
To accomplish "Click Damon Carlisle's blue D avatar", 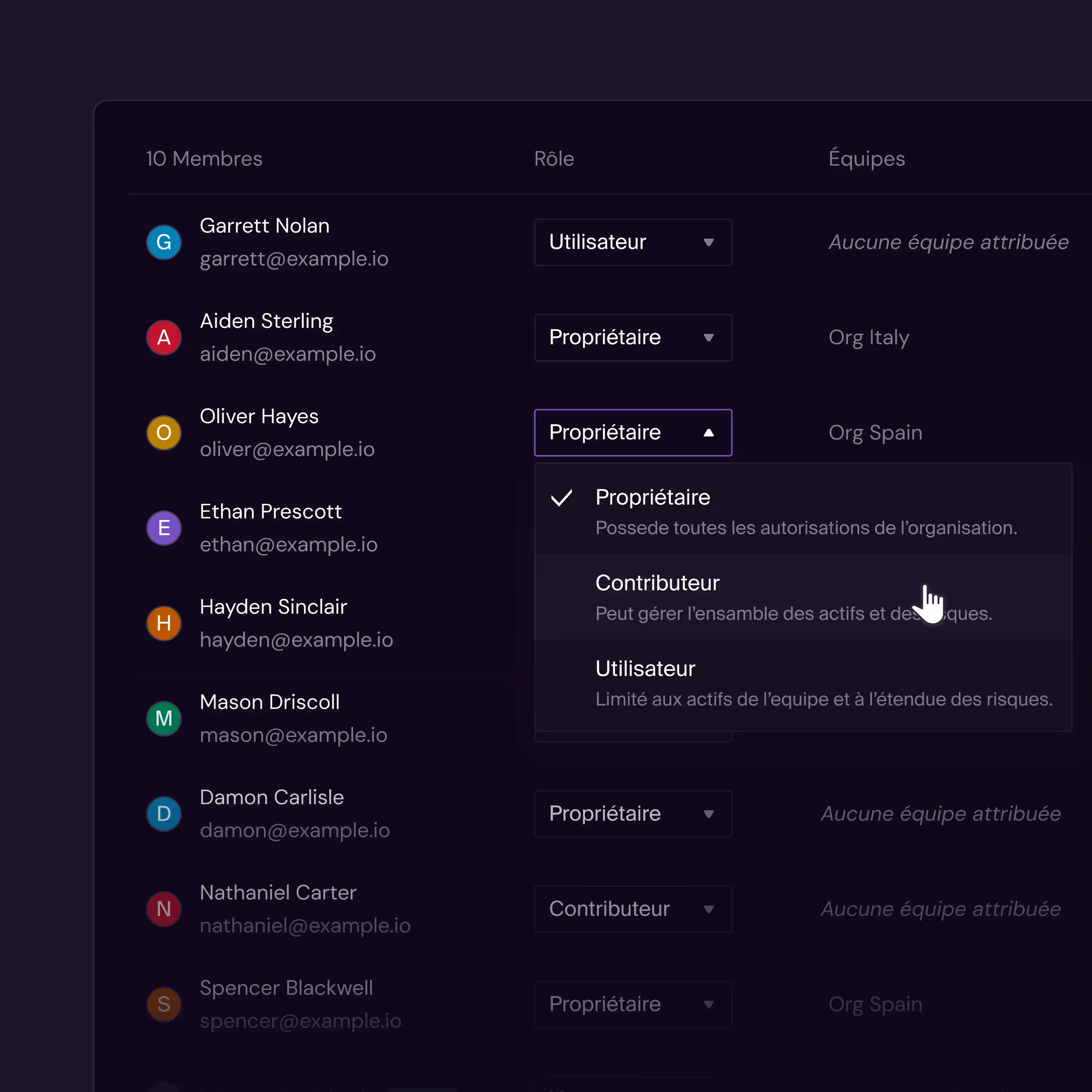I will pos(164,813).
